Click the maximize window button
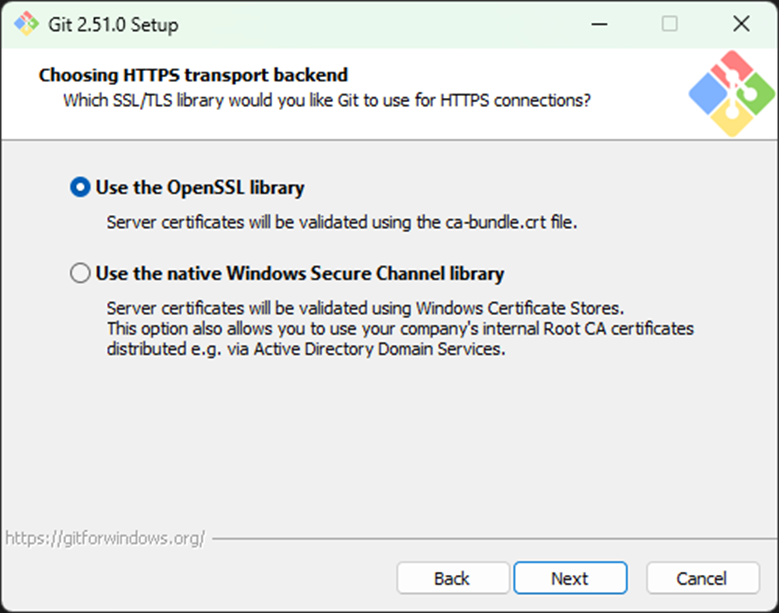The image size is (779, 613). pos(669,24)
